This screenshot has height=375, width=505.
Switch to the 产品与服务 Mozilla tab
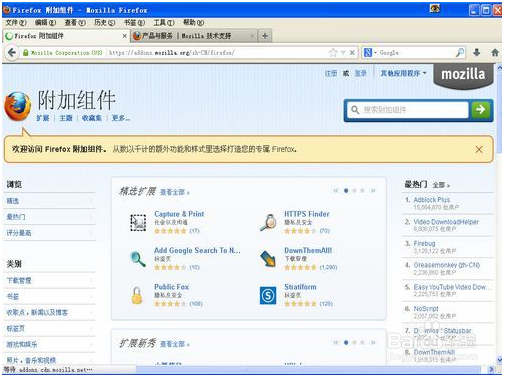tap(194, 36)
